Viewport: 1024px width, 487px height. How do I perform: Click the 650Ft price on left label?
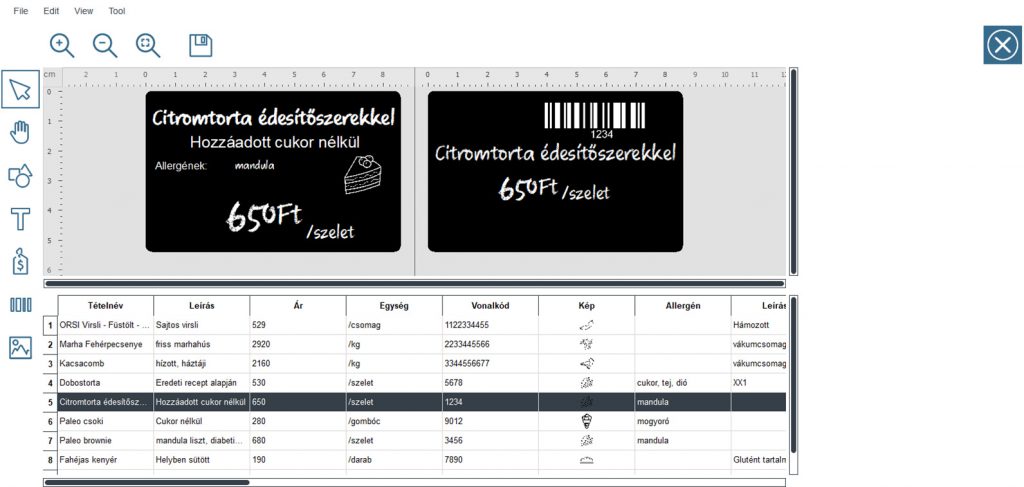[x=264, y=216]
